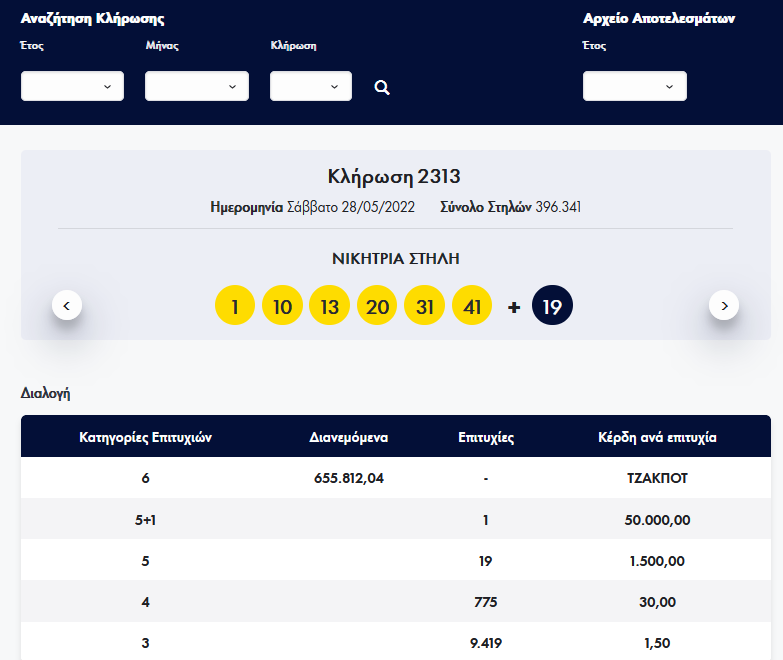Image resolution: width=783 pixels, height=660 pixels.
Task: Select yellow ball number 31
Action: pos(425,306)
